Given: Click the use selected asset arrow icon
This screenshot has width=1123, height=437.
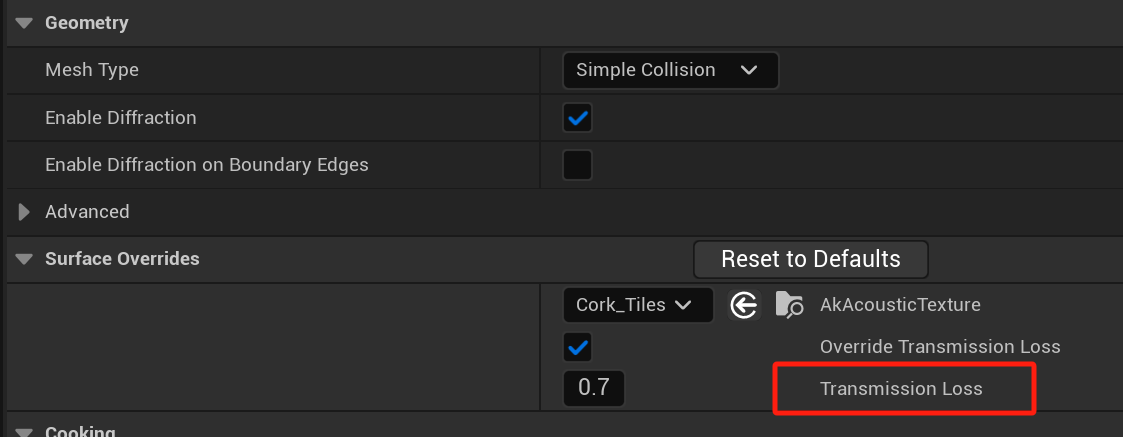Looking at the screenshot, I should point(743,305).
